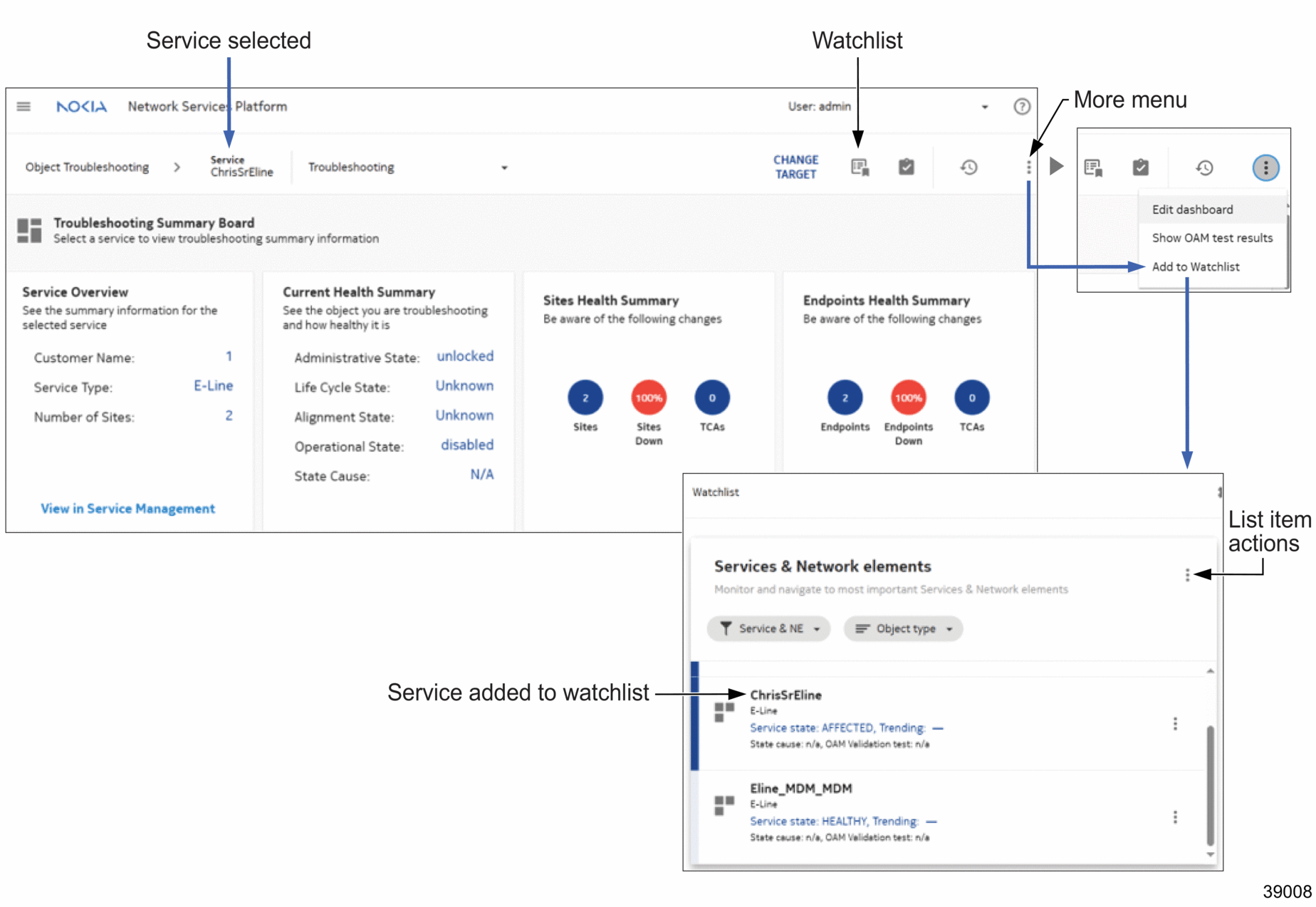Open the Troubleshooting view dropdown
The height and width of the screenshot is (907, 1316).
click(407, 167)
